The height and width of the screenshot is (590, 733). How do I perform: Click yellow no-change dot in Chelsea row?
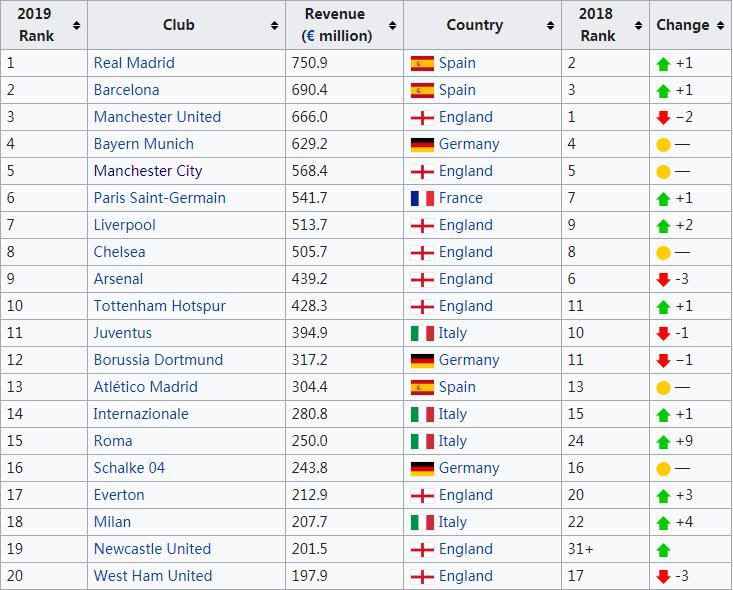pos(663,252)
